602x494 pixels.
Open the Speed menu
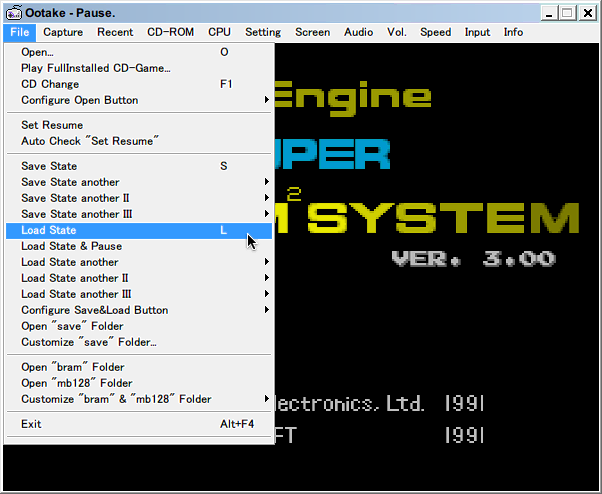(435, 32)
